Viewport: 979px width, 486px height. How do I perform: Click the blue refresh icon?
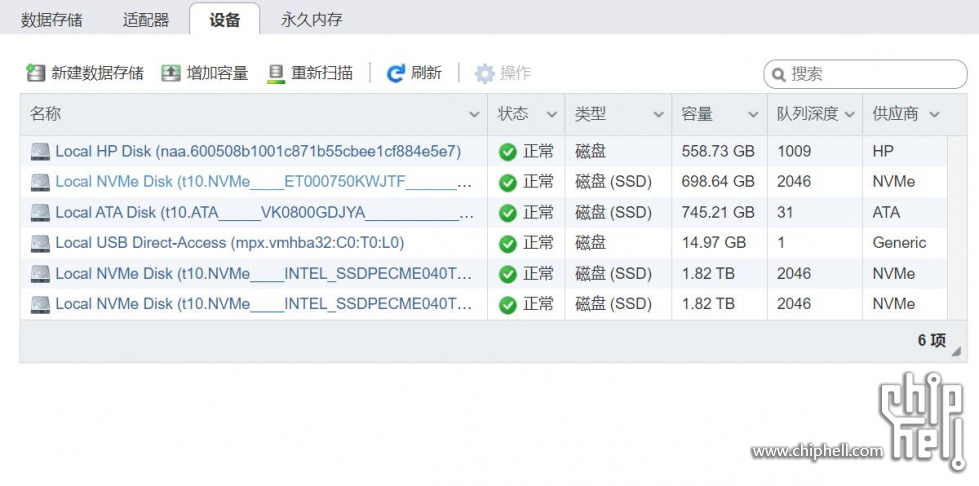point(396,73)
